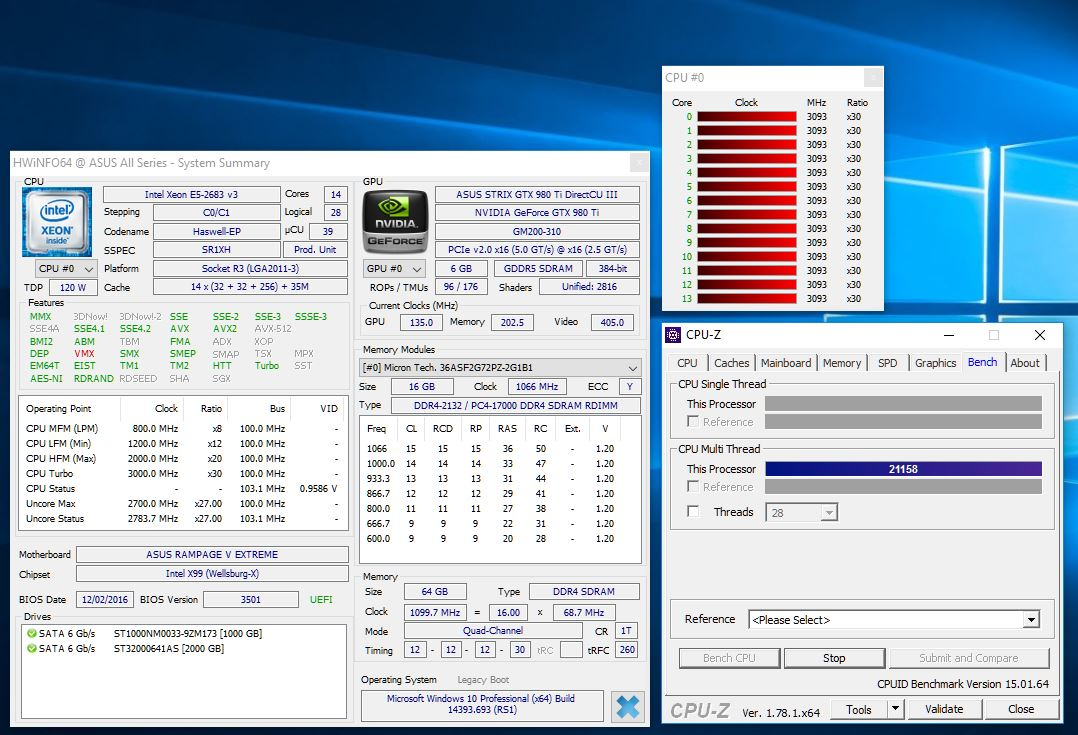Click the CPU-Z title bar app icon
Screen dimensions: 1078x735
click(673, 335)
